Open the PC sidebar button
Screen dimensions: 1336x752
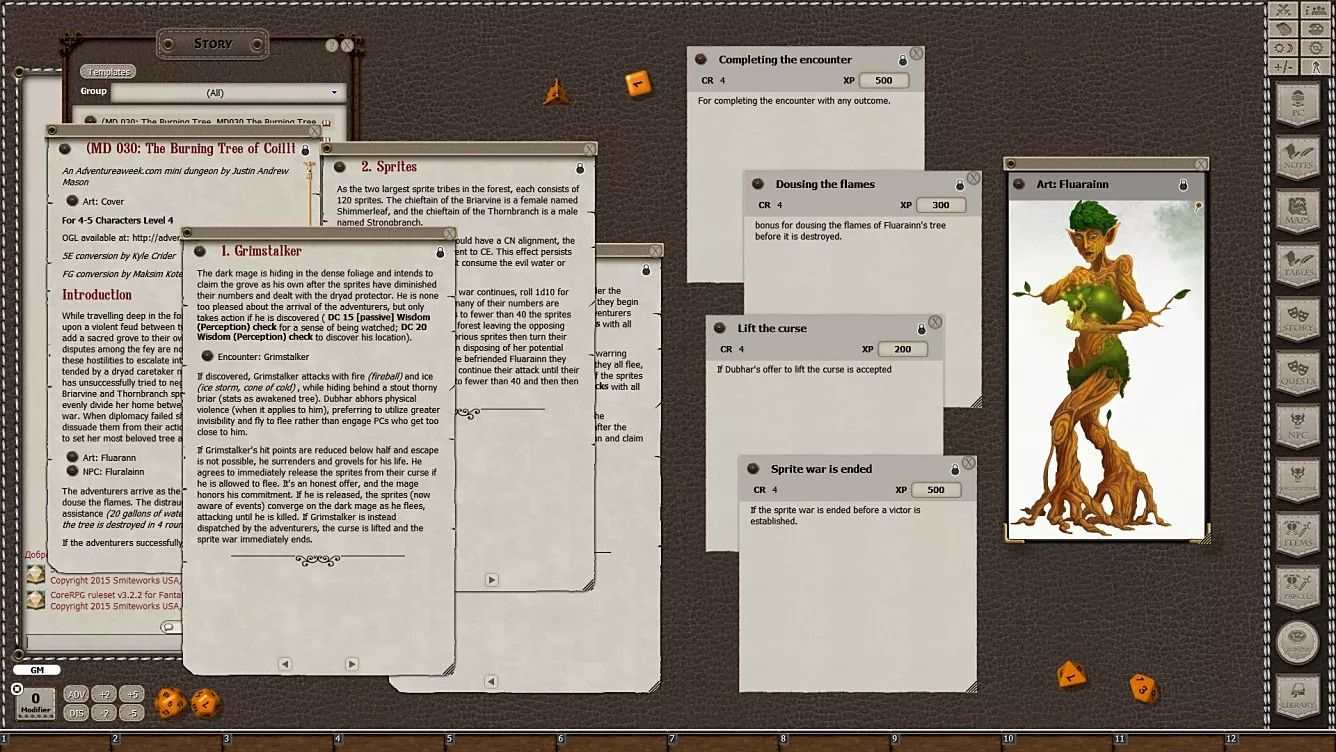point(1298,103)
